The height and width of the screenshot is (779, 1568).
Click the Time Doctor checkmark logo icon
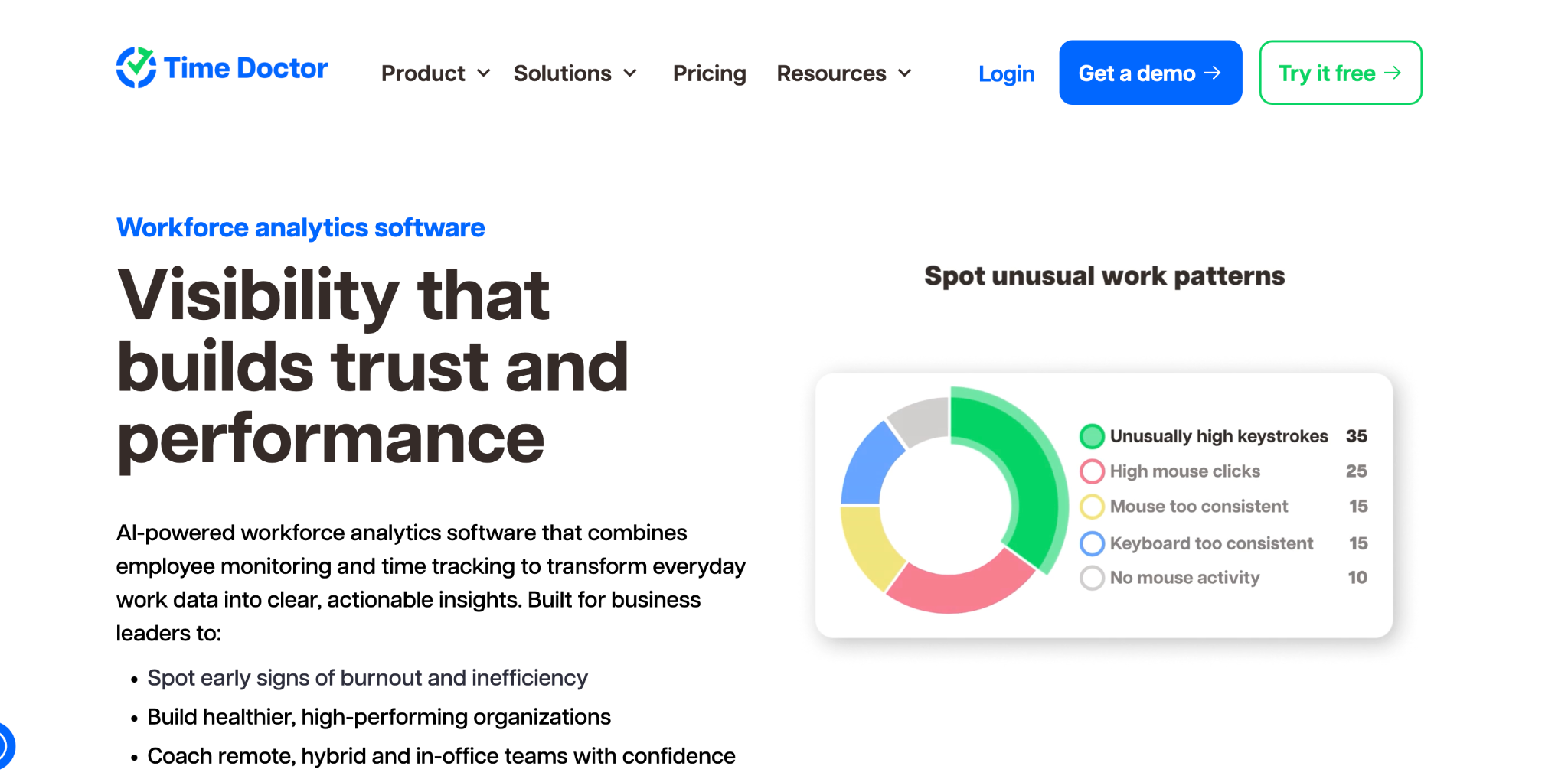(x=136, y=67)
